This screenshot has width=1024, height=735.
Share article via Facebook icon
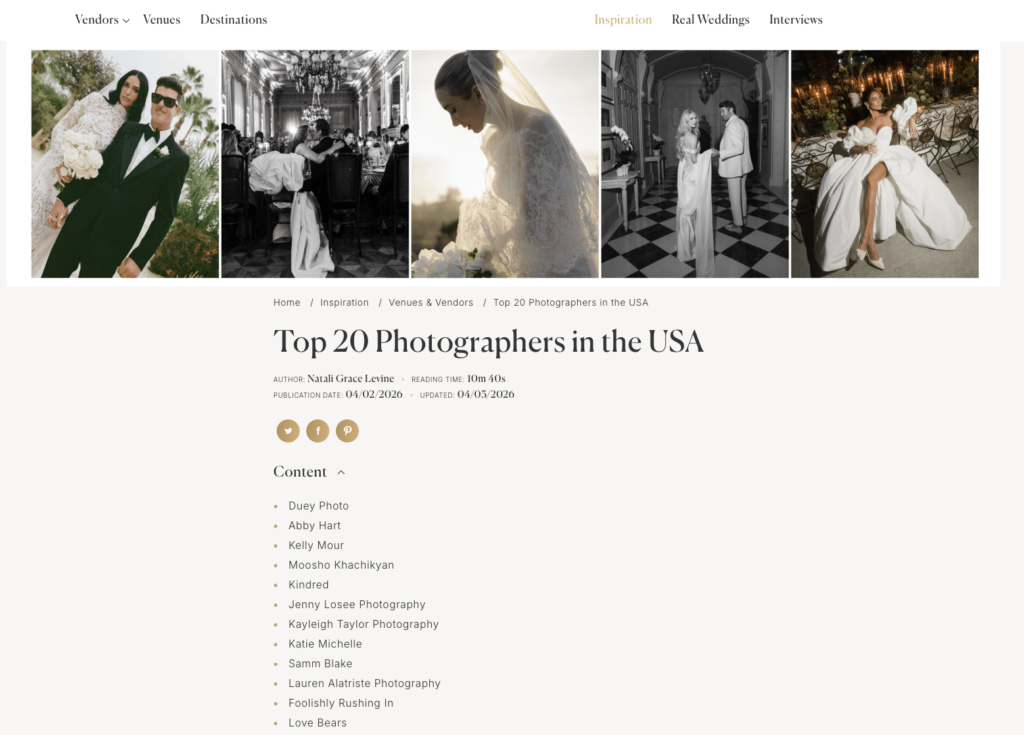(x=317, y=431)
